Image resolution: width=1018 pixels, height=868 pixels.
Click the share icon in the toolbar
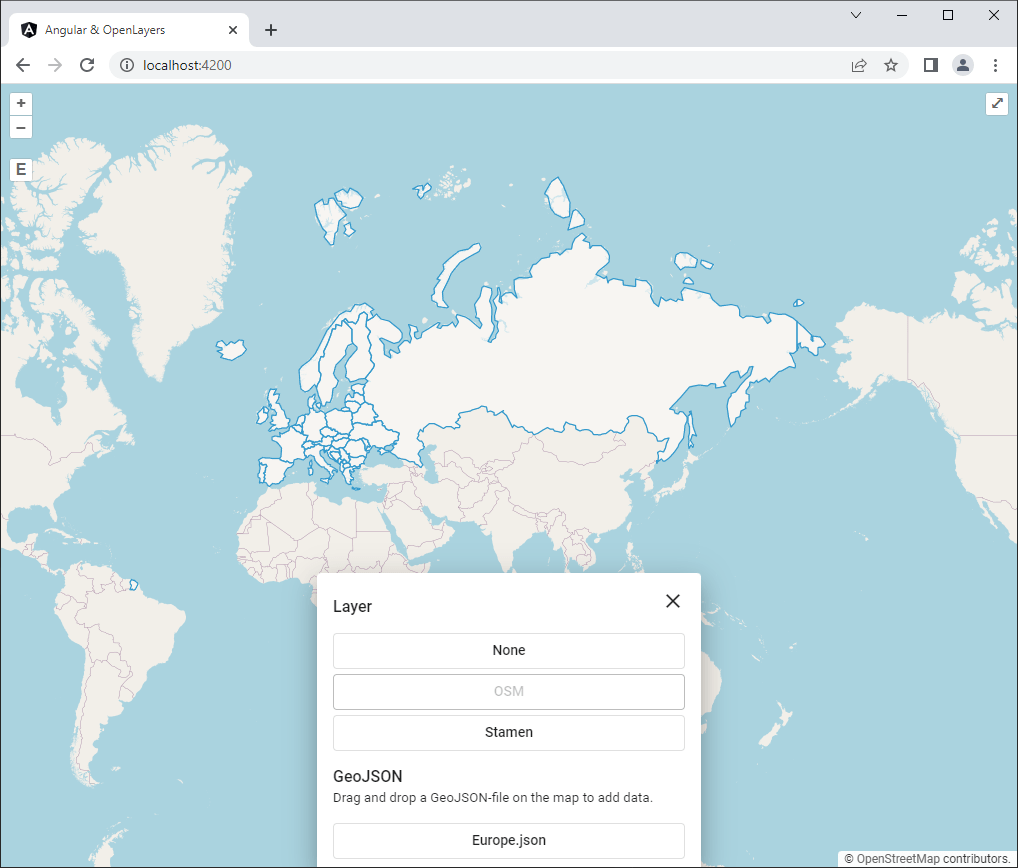point(858,65)
